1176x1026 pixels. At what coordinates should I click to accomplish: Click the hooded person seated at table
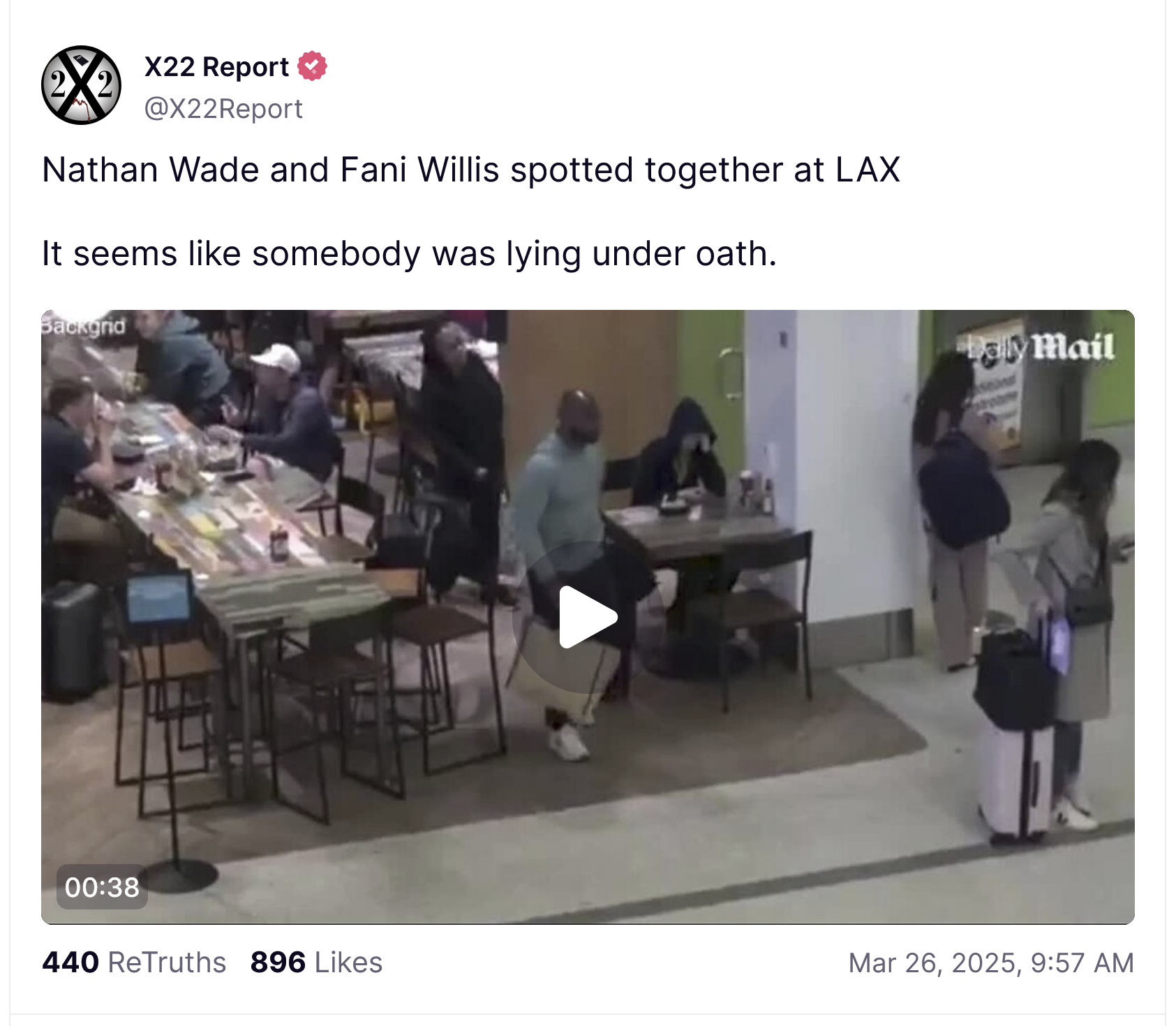[680, 452]
